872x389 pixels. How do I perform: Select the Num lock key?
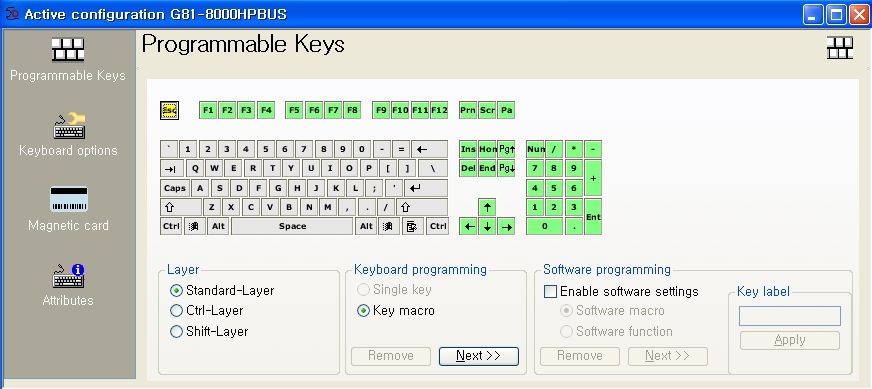[535, 149]
